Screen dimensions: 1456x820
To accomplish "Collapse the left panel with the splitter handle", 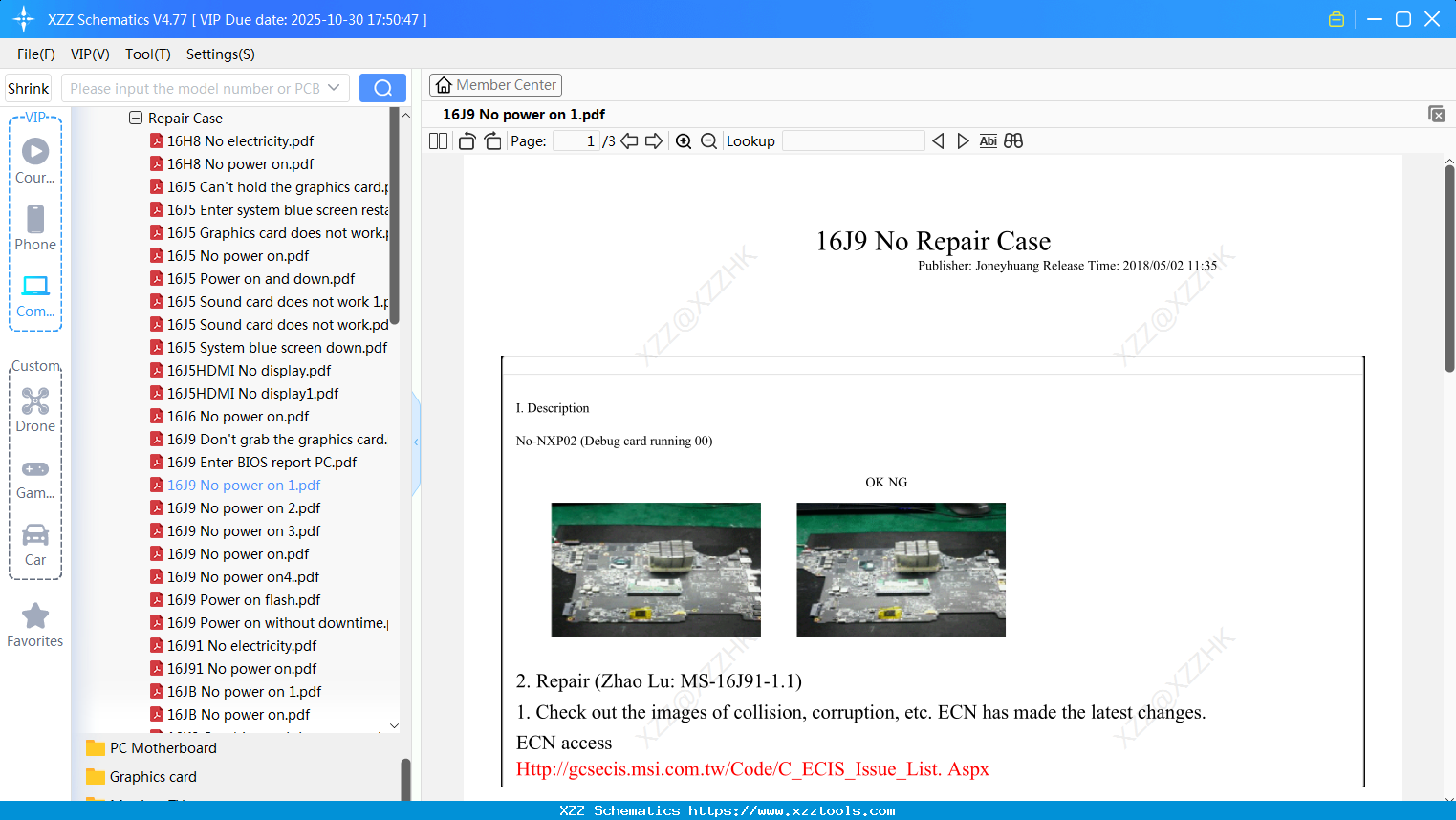I will (x=416, y=442).
